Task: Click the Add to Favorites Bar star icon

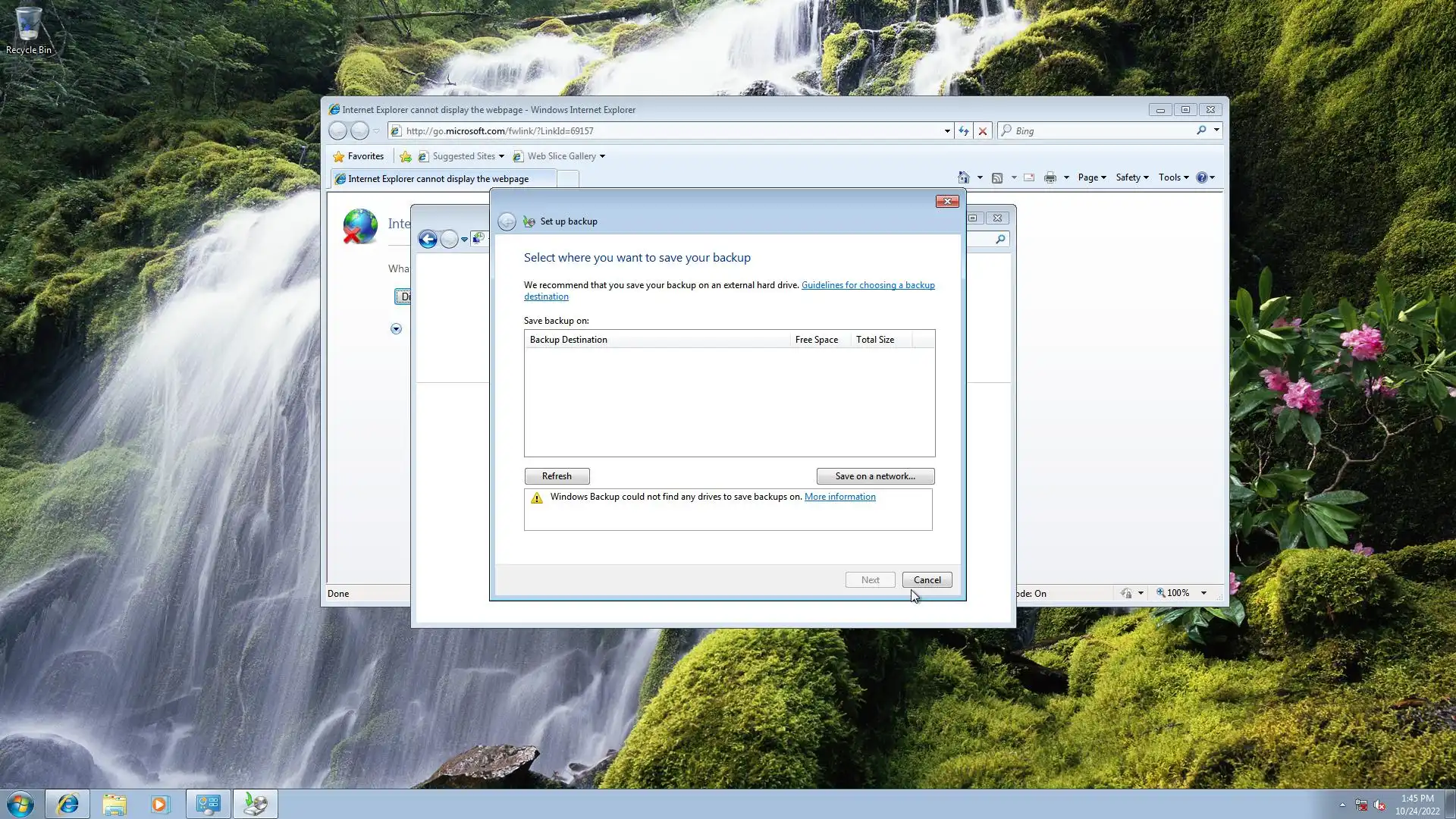Action: tap(406, 156)
